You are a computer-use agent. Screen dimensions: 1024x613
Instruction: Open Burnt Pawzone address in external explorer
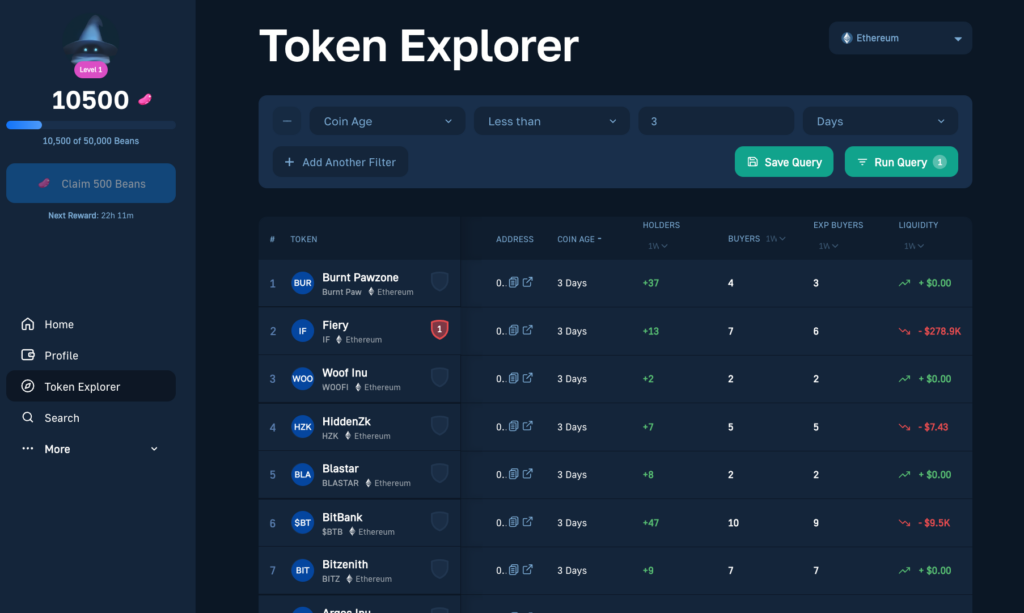pyautogui.click(x=528, y=282)
